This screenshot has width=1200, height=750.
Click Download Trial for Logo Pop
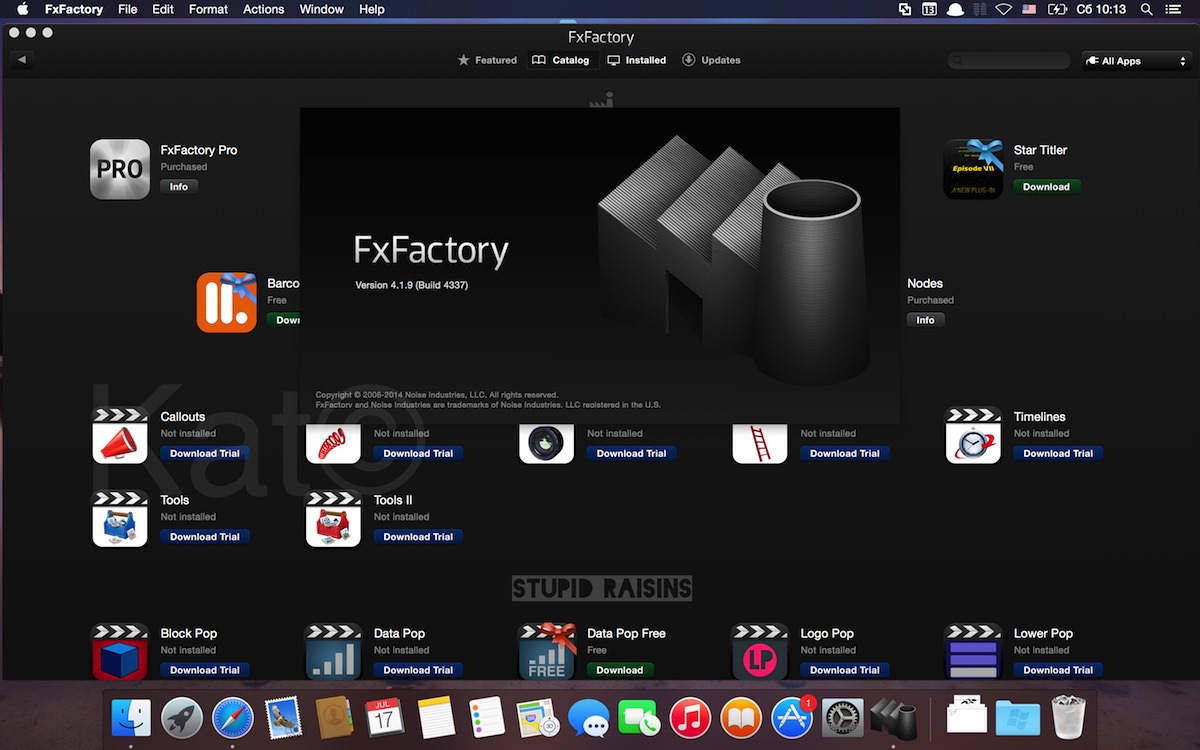click(x=845, y=670)
